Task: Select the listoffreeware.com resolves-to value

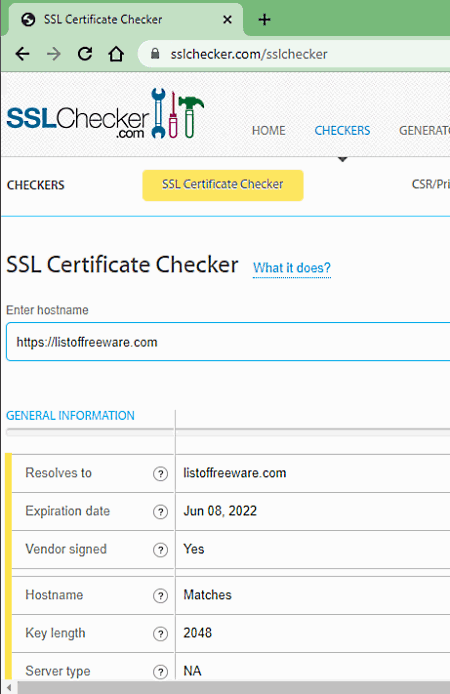Action: coord(235,473)
